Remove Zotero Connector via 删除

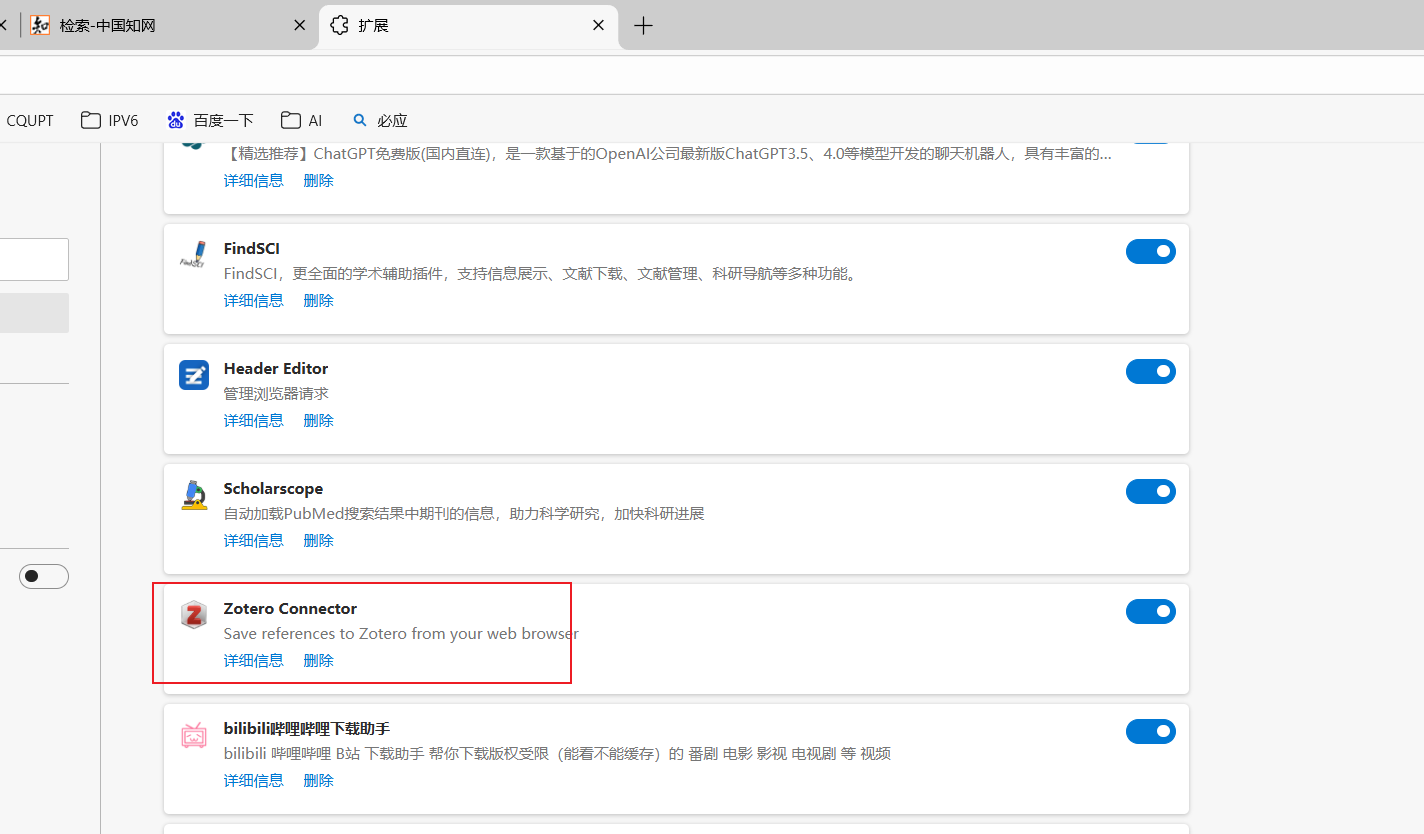point(318,660)
